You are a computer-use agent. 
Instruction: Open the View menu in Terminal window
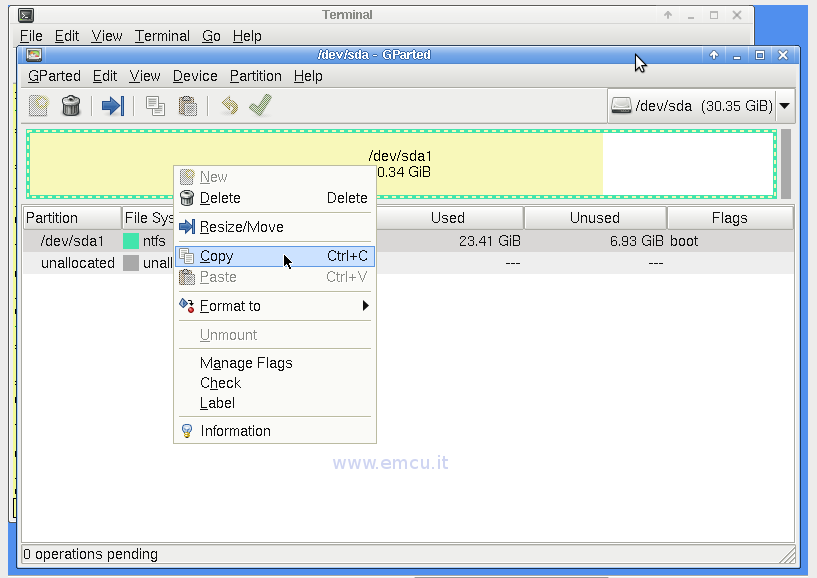click(x=107, y=36)
